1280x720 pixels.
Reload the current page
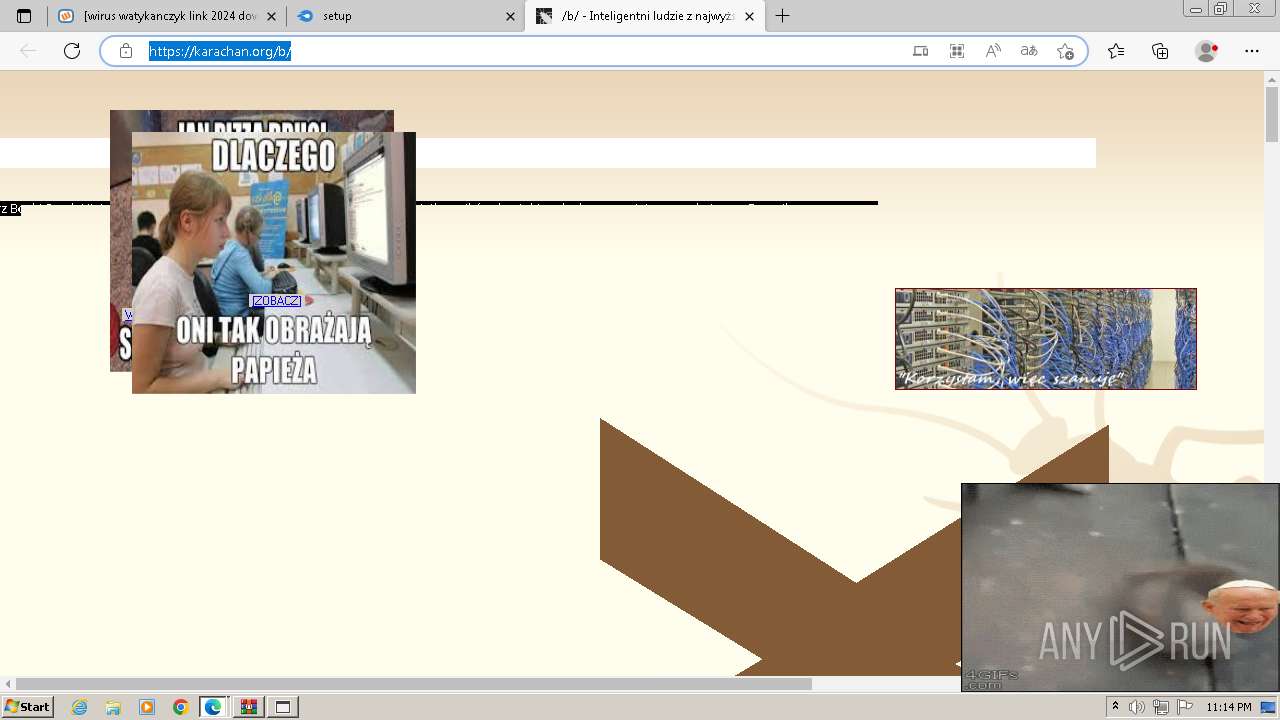72,51
